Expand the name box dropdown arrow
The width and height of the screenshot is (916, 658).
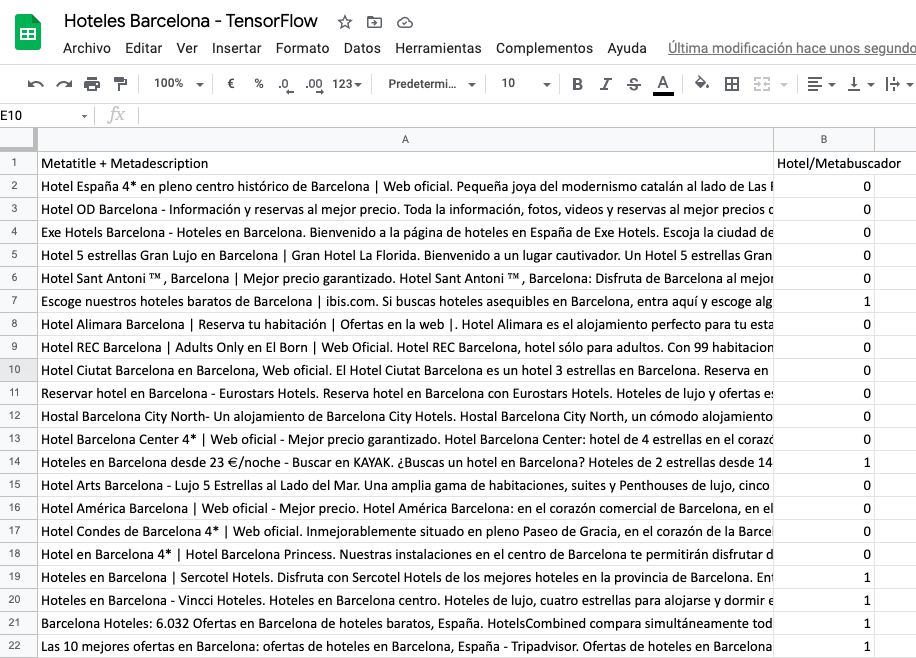tap(84, 116)
